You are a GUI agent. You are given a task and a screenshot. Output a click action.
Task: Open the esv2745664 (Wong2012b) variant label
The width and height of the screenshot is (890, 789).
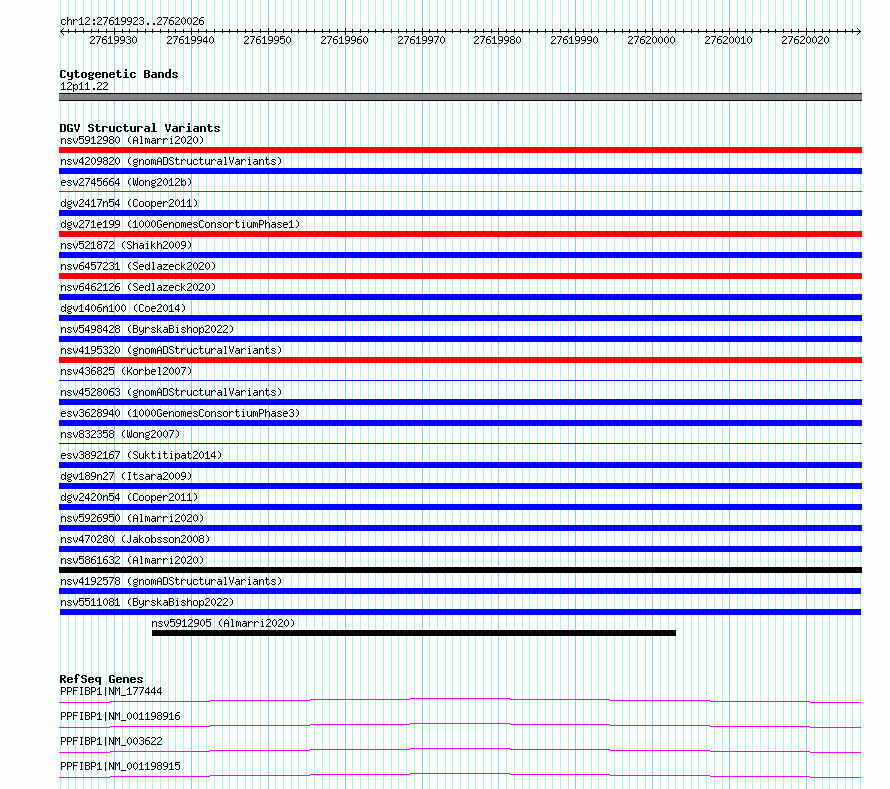[126, 182]
